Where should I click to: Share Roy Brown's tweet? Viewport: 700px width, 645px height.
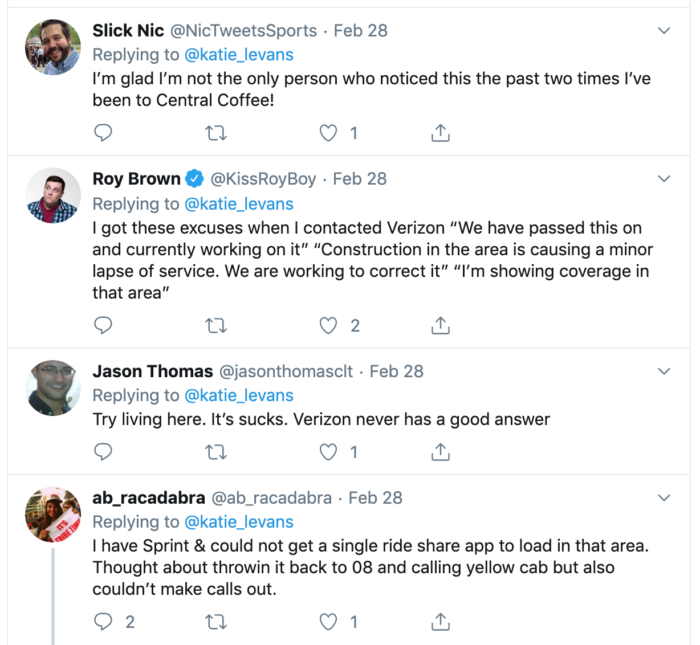(440, 325)
